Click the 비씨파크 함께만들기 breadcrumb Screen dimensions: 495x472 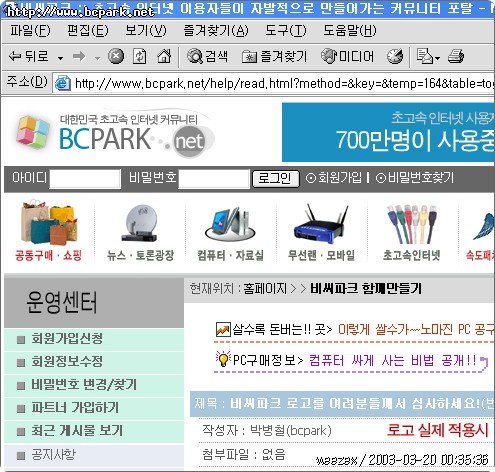coord(366,288)
